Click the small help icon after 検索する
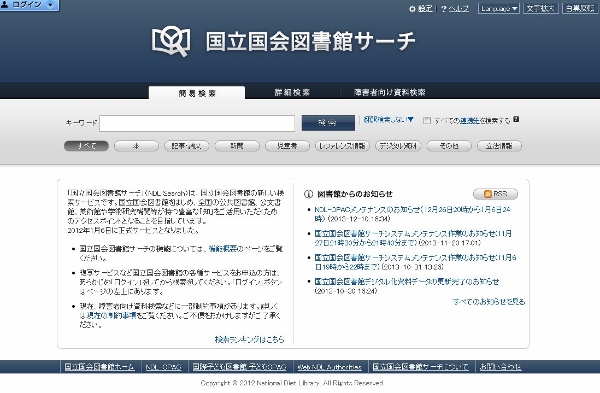 pos(516,119)
